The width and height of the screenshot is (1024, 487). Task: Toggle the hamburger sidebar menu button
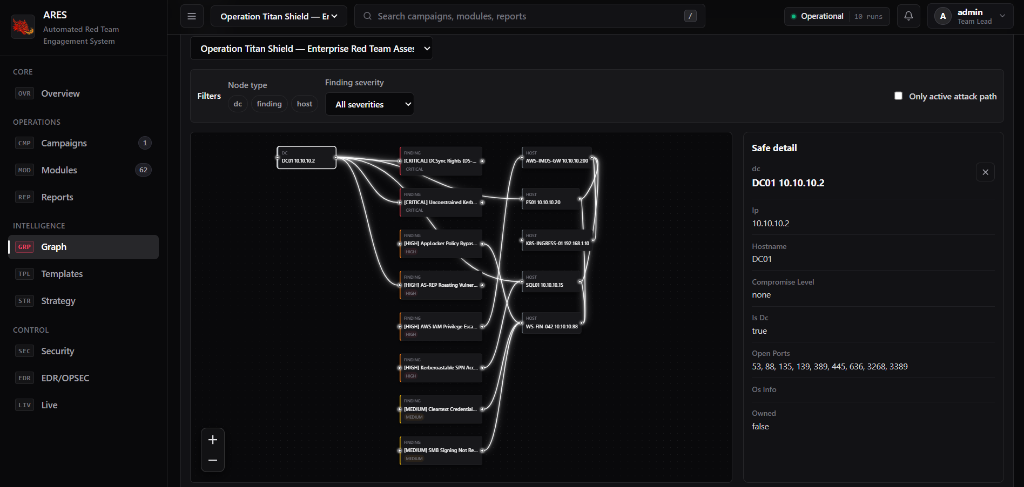(191, 16)
